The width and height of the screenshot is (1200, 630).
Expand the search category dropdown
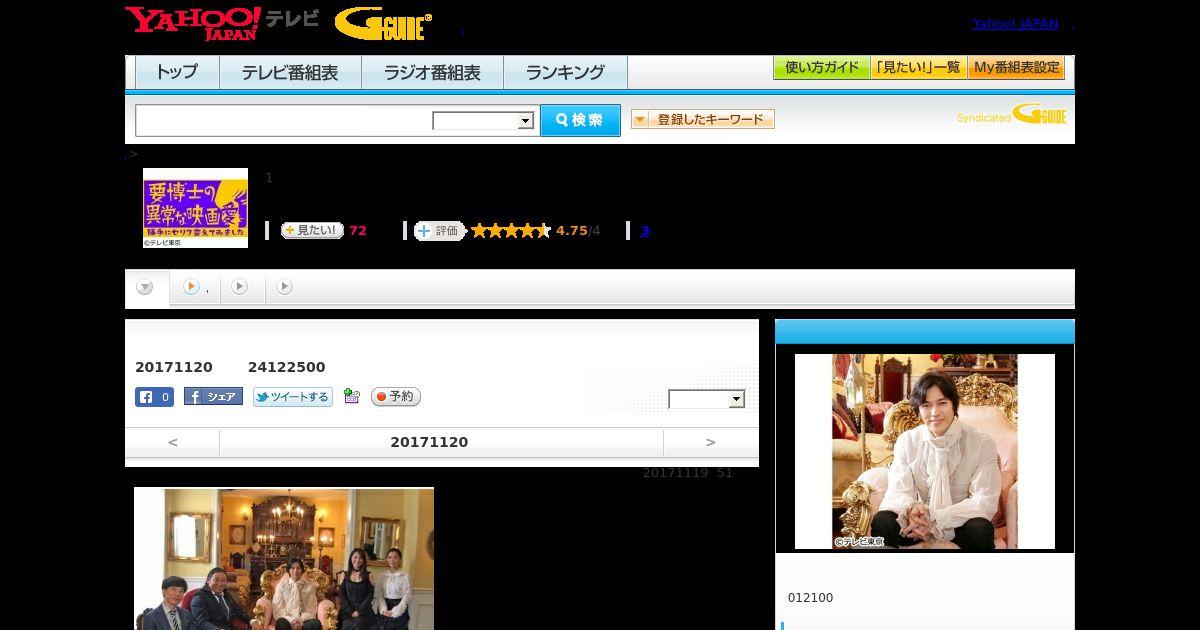484,121
